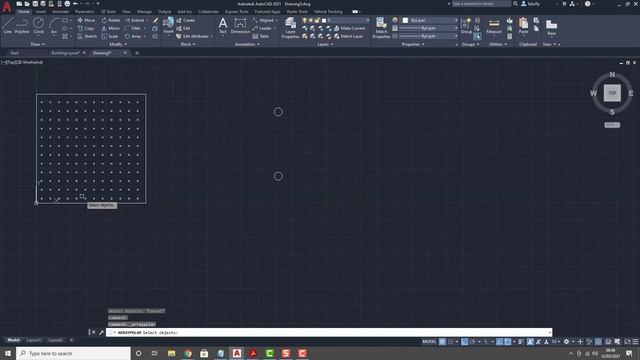This screenshot has width=640, height=360.
Task: Expand the Utilities panel
Action: (x=498, y=44)
